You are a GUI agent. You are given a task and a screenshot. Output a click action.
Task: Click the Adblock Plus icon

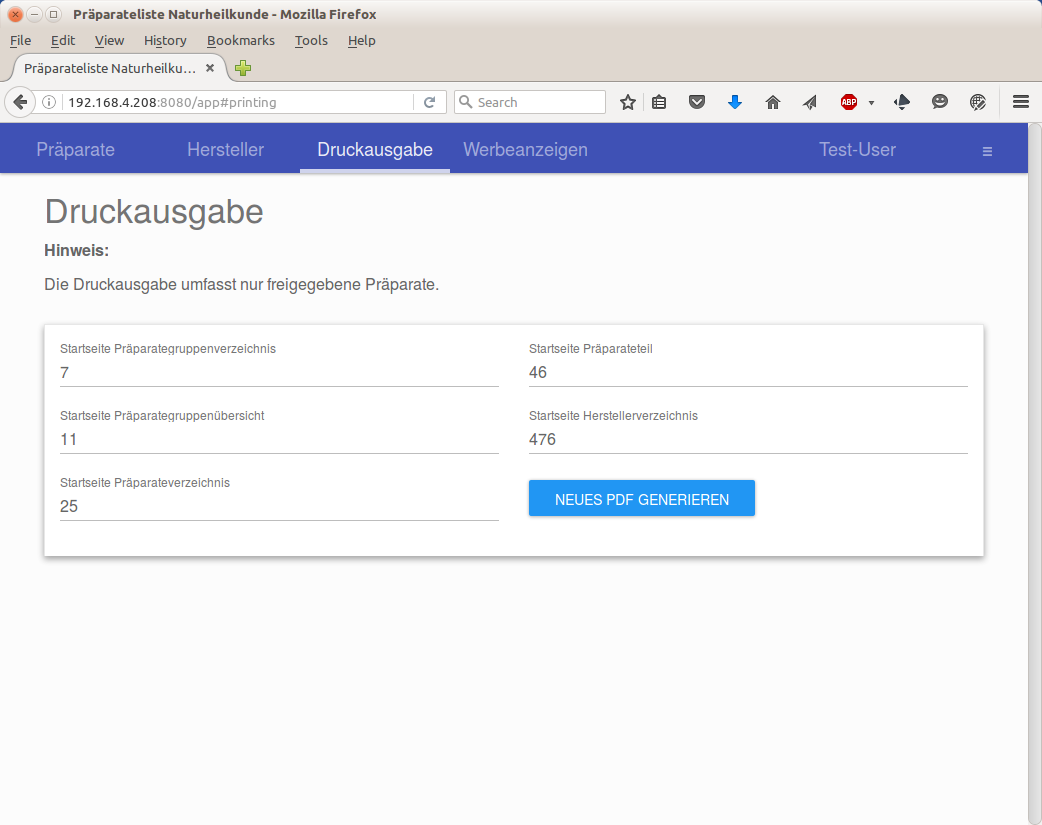coord(849,102)
